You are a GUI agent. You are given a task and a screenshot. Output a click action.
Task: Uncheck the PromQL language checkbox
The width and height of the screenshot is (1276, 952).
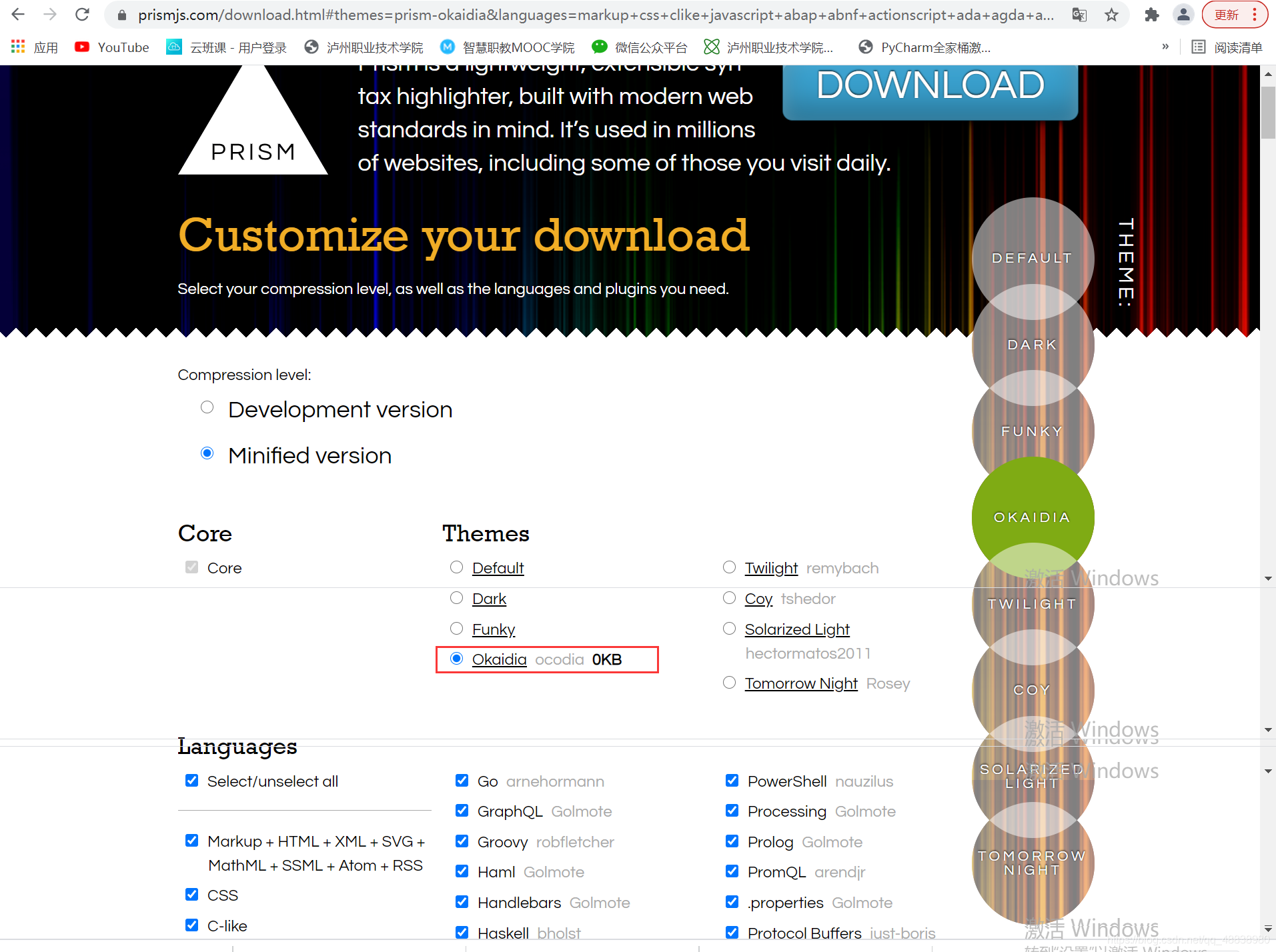click(x=732, y=871)
